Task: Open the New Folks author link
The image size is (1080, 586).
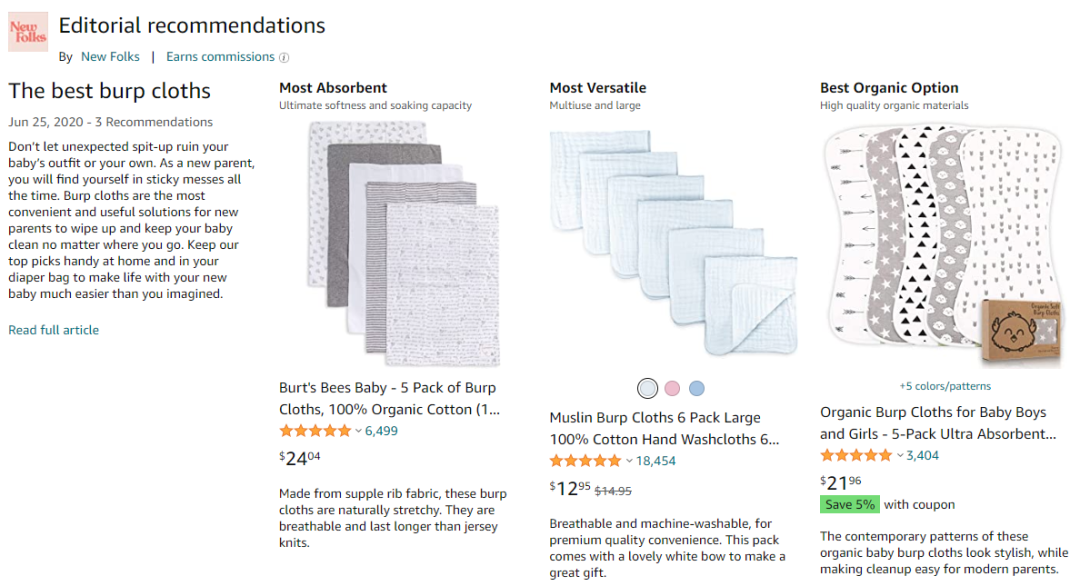Action: pyautogui.click(x=108, y=57)
